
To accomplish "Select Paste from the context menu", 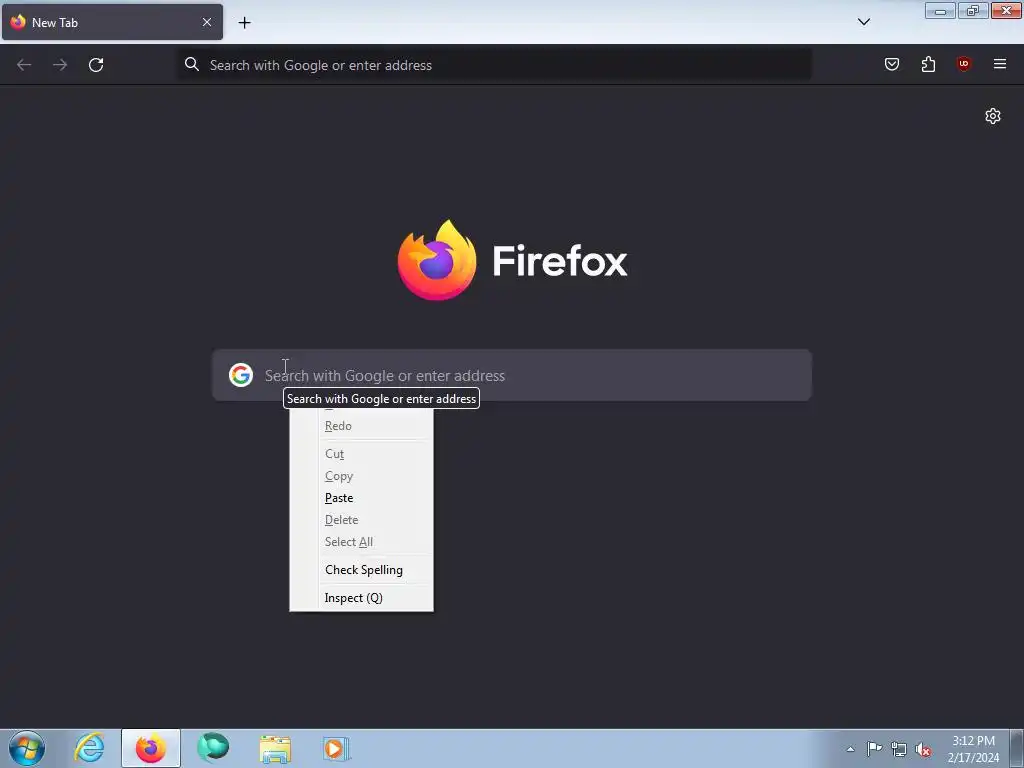I will (361, 498).
